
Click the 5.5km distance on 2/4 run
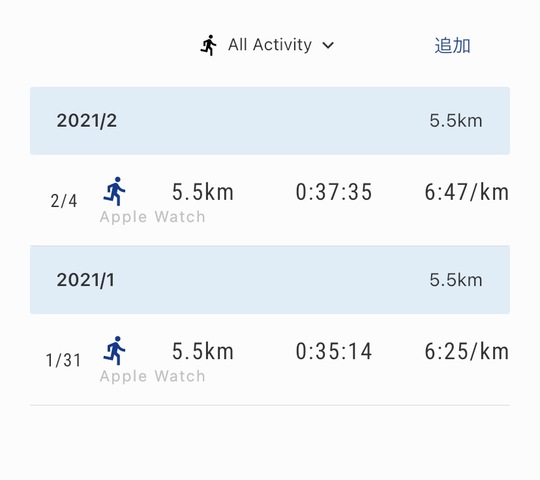click(x=203, y=192)
